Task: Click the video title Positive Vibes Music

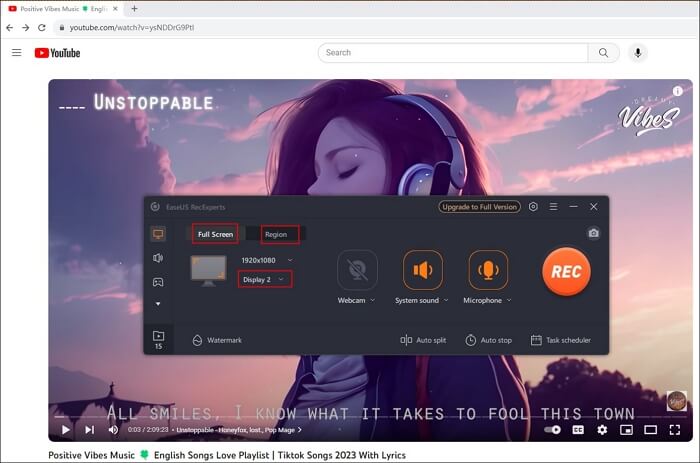Action: click(227, 455)
